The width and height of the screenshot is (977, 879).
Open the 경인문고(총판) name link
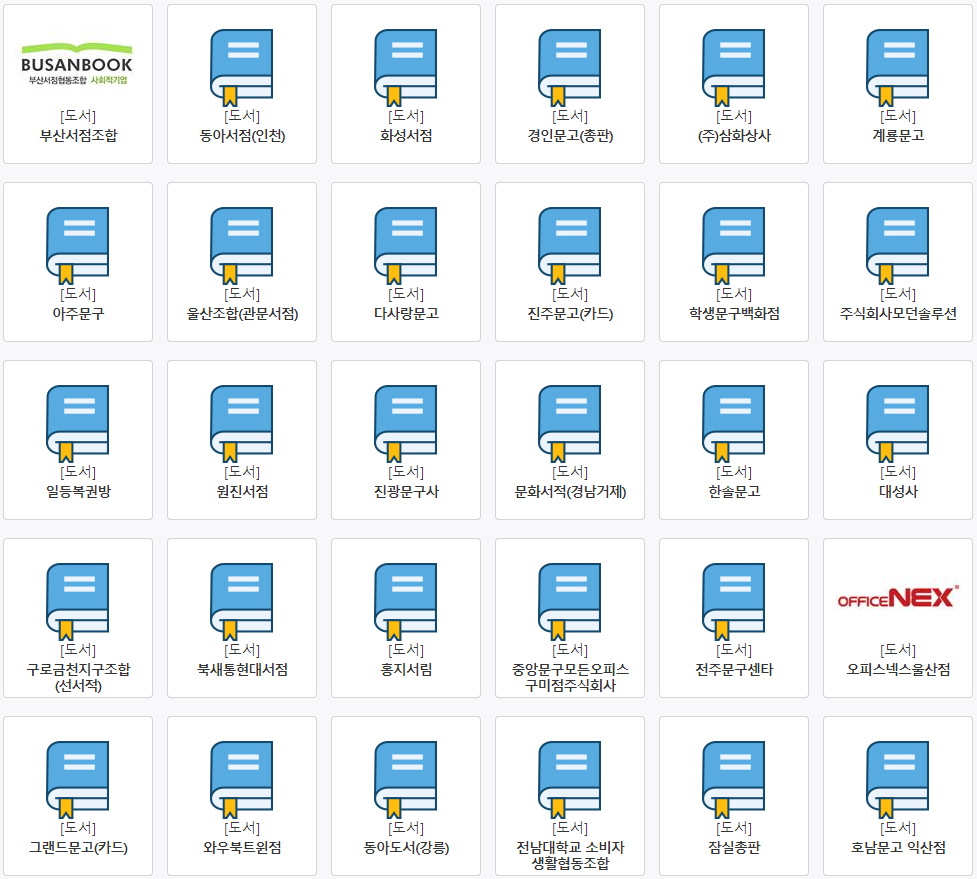click(x=570, y=135)
